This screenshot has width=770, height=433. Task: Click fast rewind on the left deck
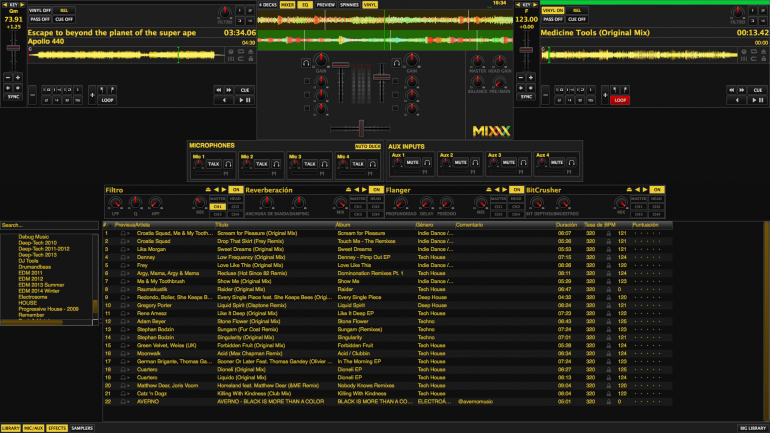[x=220, y=89]
